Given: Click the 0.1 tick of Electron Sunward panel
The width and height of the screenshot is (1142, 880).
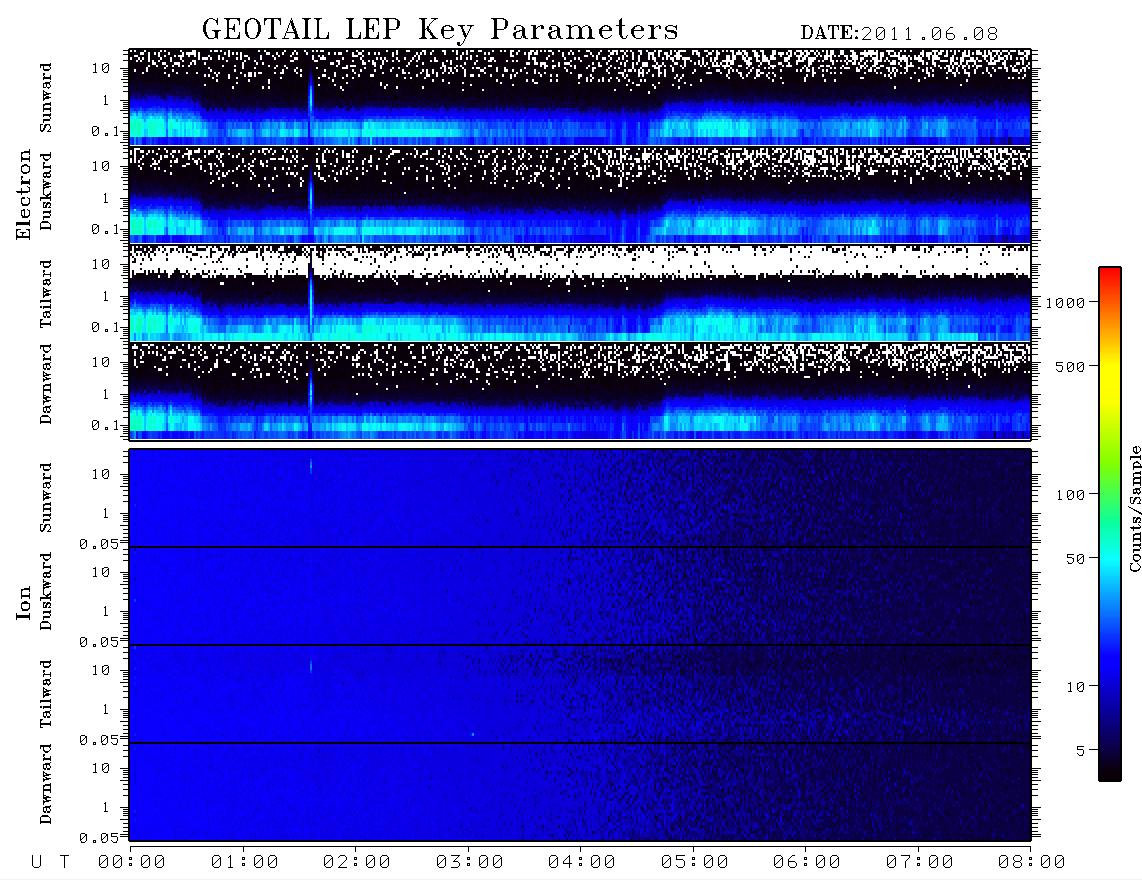Looking at the screenshot, I should [x=105, y=132].
